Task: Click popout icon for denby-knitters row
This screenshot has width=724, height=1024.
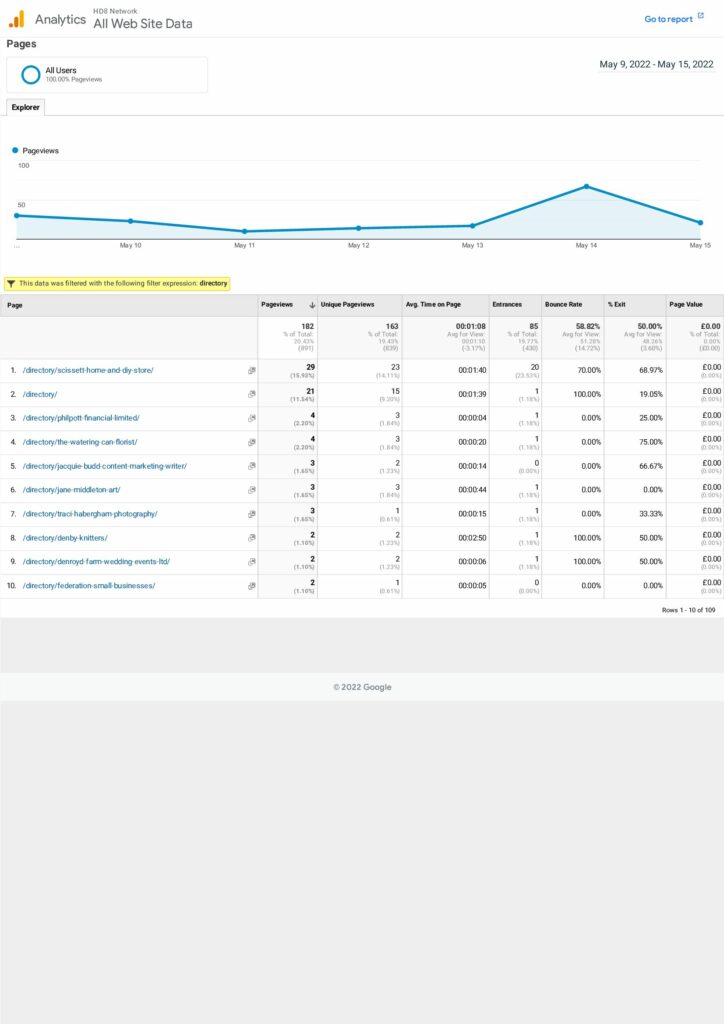Action: click(252, 538)
